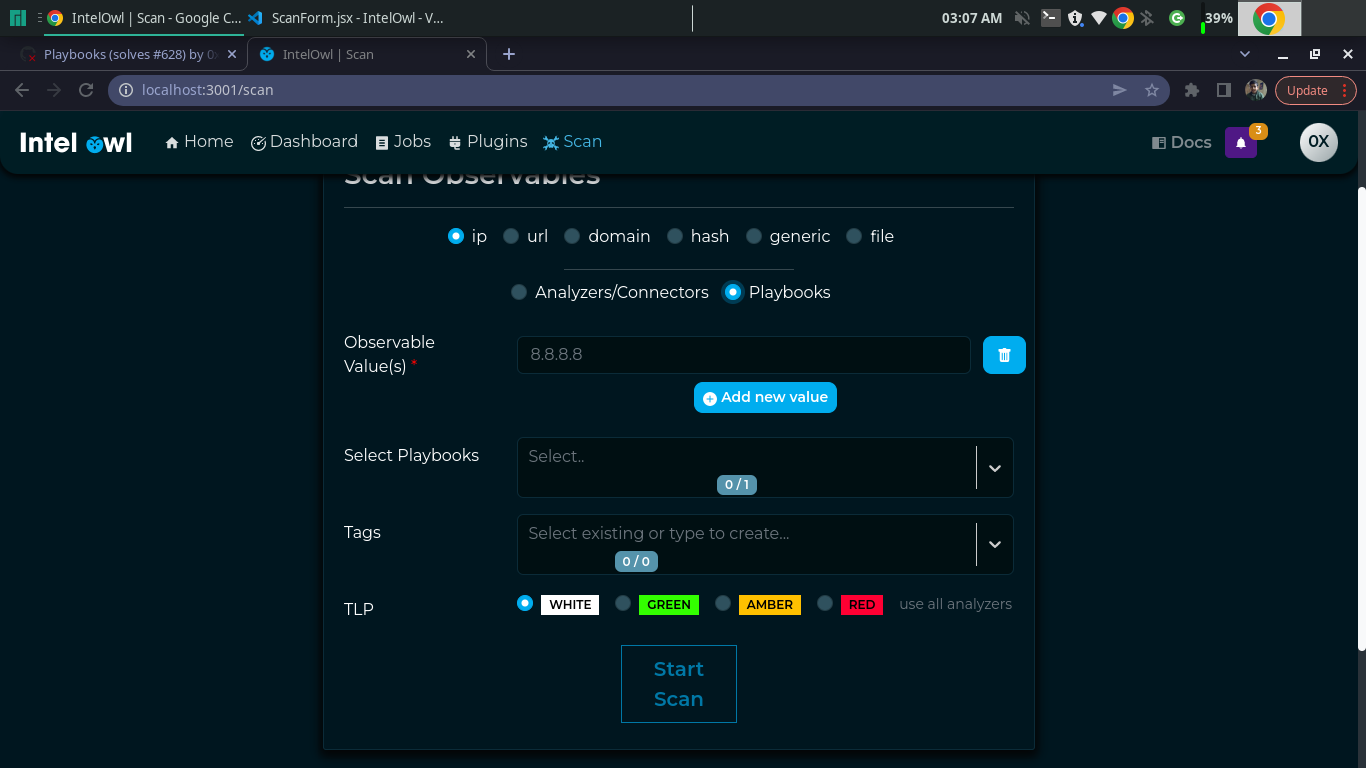Select the file observable type
The height and width of the screenshot is (768, 1366).
(x=854, y=236)
